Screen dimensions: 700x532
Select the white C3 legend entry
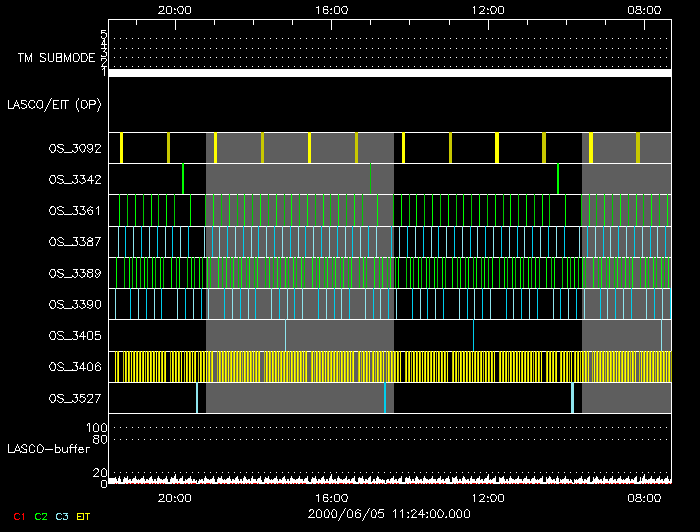pyautogui.click(x=63, y=515)
